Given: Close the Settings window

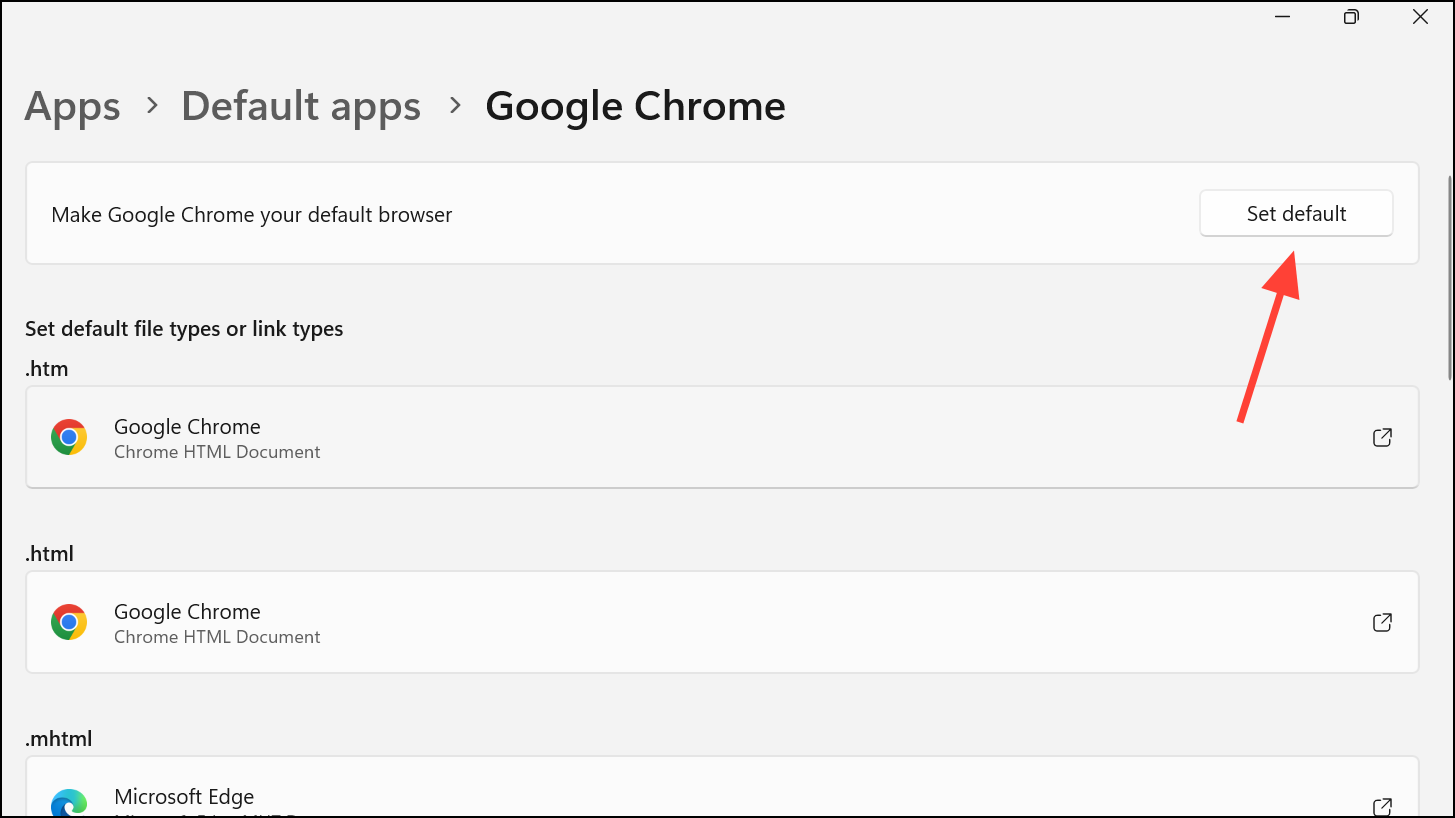Looking at the screenshot, I should (x=1420, y=16).
